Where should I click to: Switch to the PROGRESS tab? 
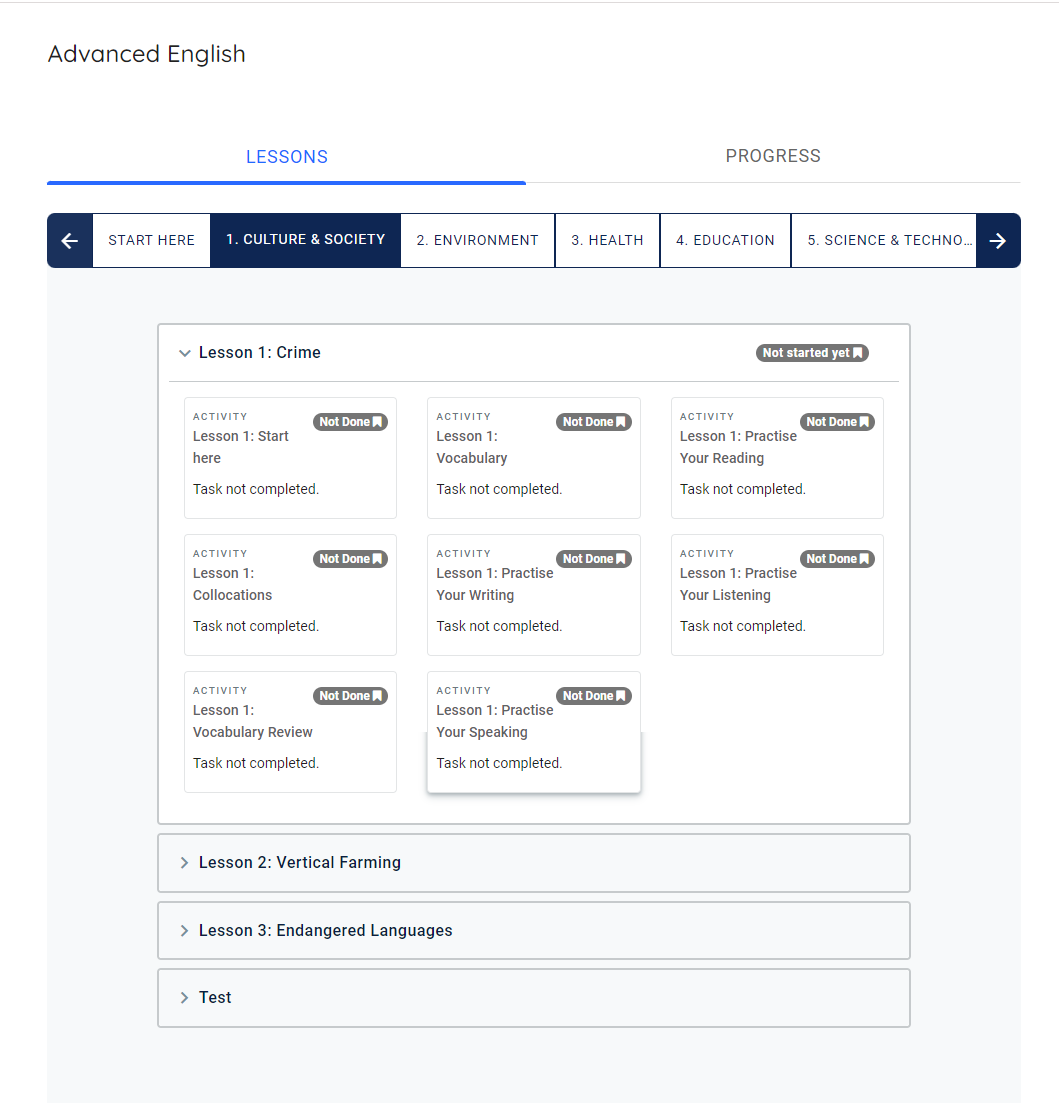[x=772, y=156]
